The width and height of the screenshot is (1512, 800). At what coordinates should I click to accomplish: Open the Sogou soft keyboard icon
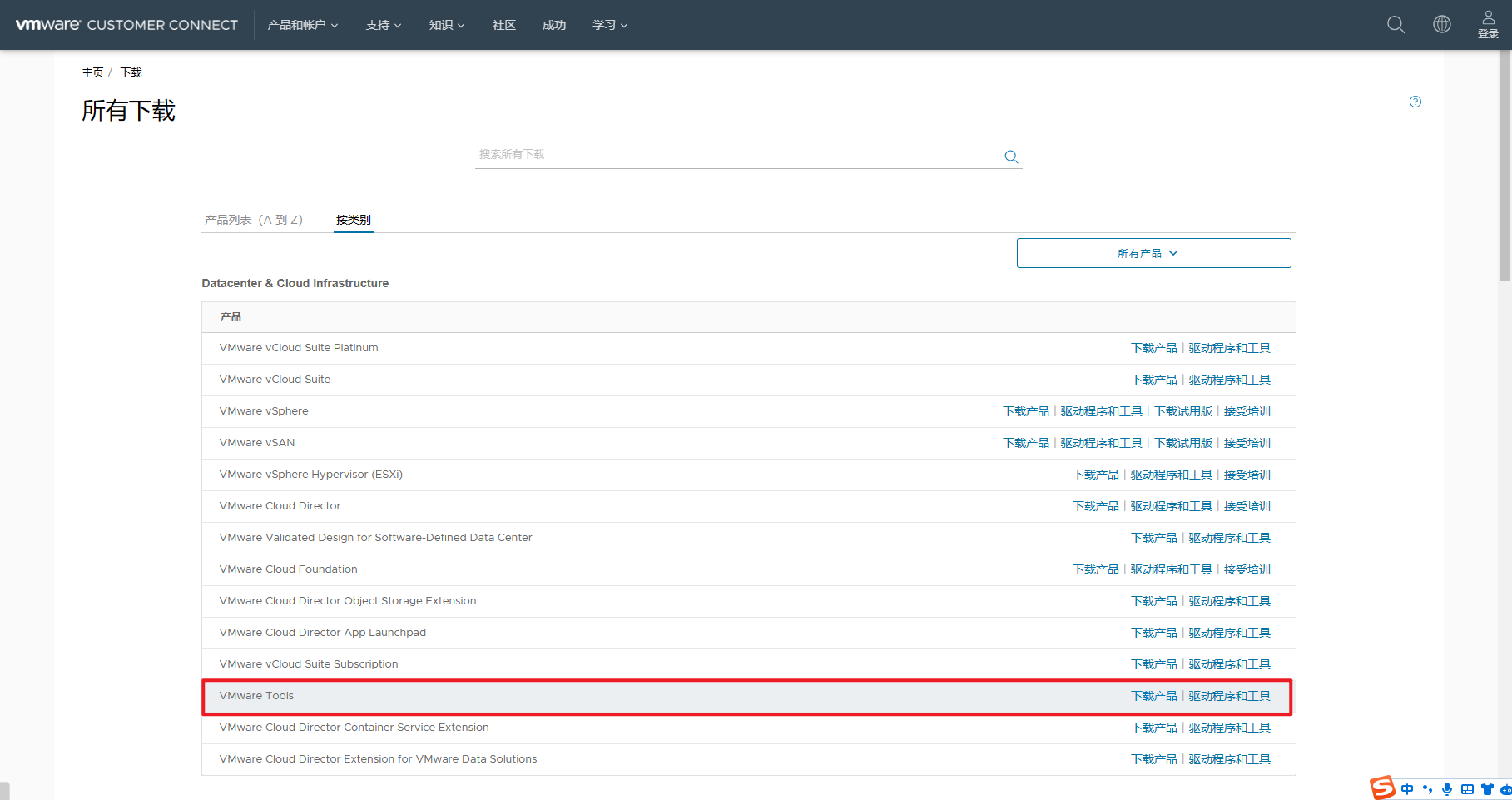click(x=1467, y=789)
